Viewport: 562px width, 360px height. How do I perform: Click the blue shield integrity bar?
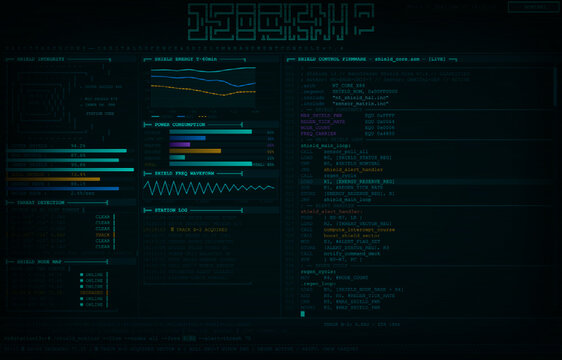pos(63,188)
